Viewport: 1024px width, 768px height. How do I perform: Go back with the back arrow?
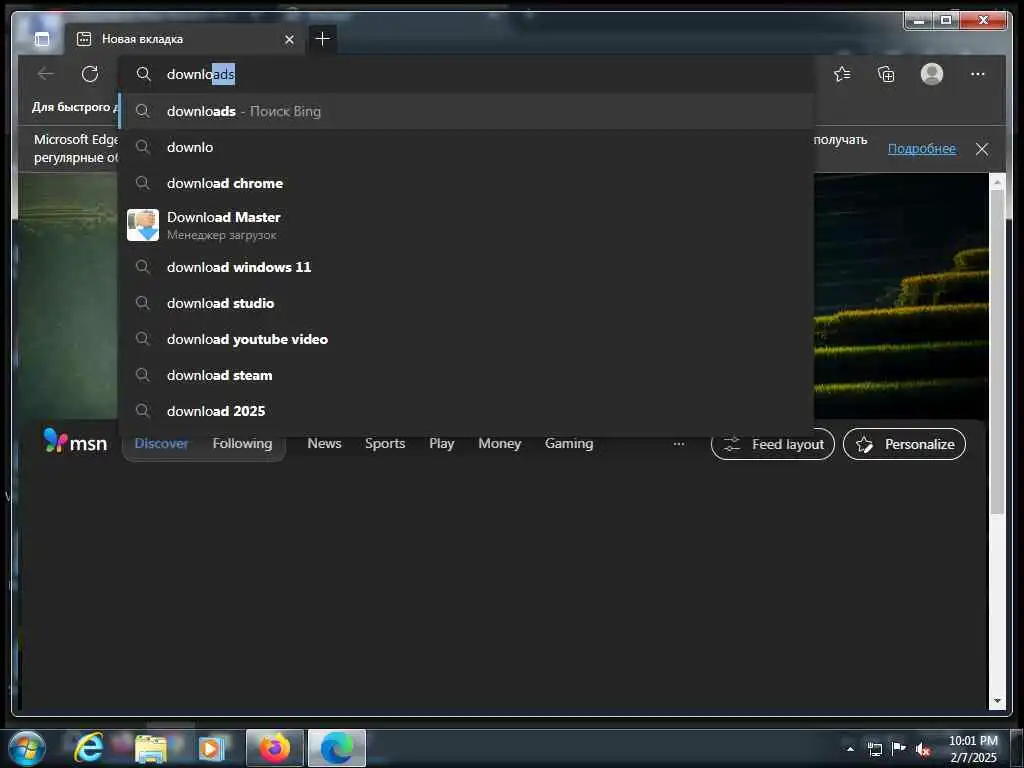coord(46,74)
